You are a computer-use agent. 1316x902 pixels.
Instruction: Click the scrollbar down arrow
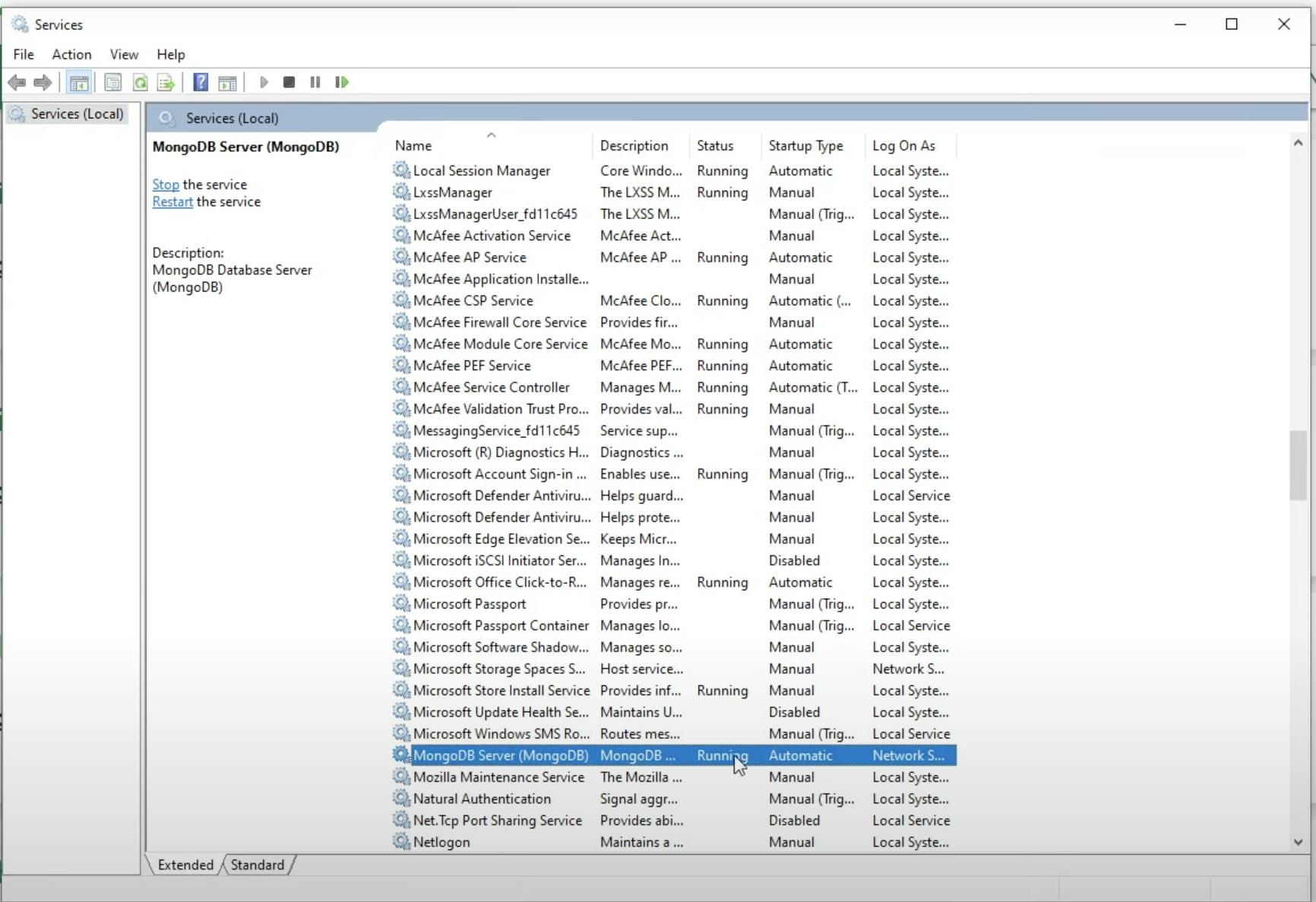point(1298,842)
